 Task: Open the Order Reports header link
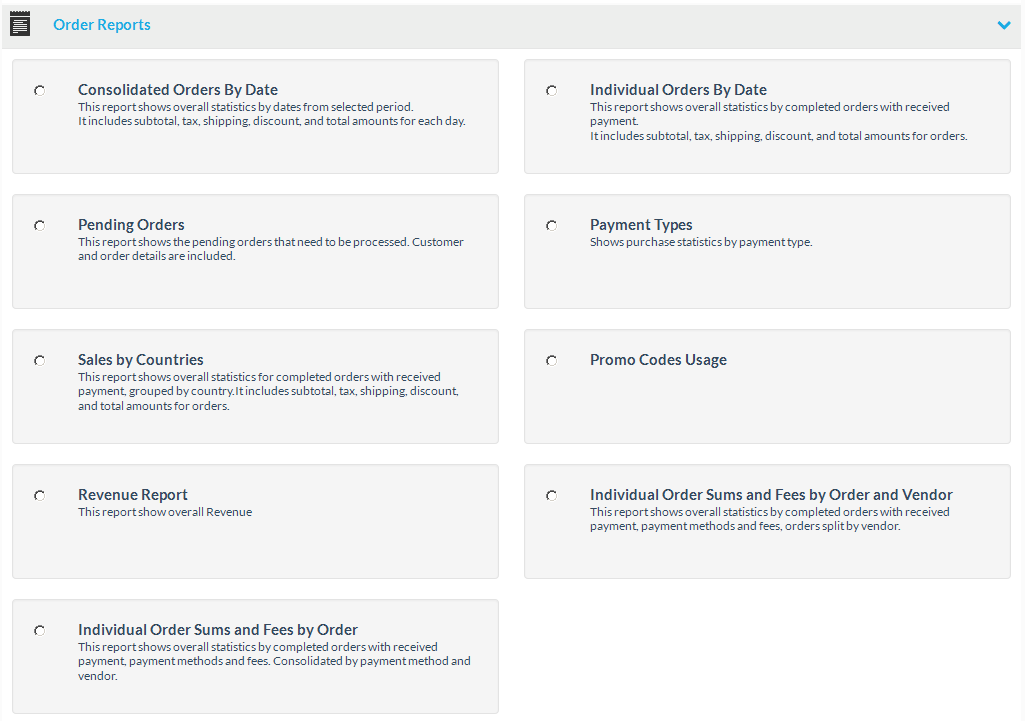102,25
